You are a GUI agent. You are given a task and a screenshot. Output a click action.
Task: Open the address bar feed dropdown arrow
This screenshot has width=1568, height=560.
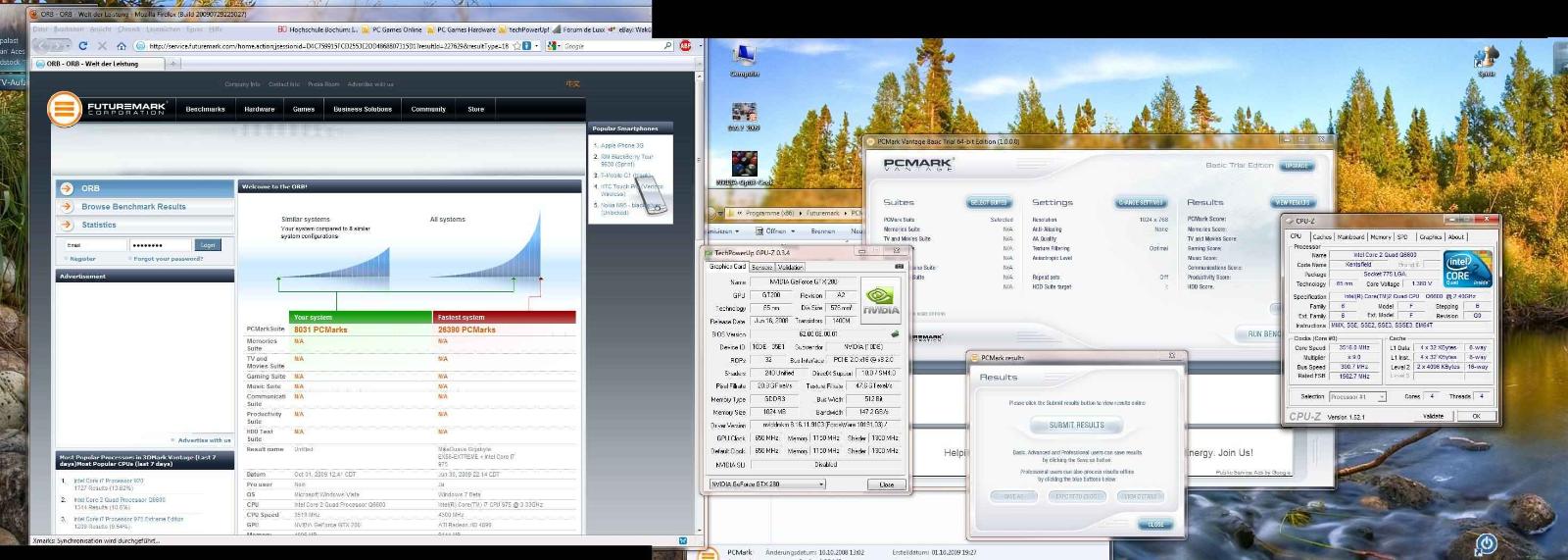537,45
